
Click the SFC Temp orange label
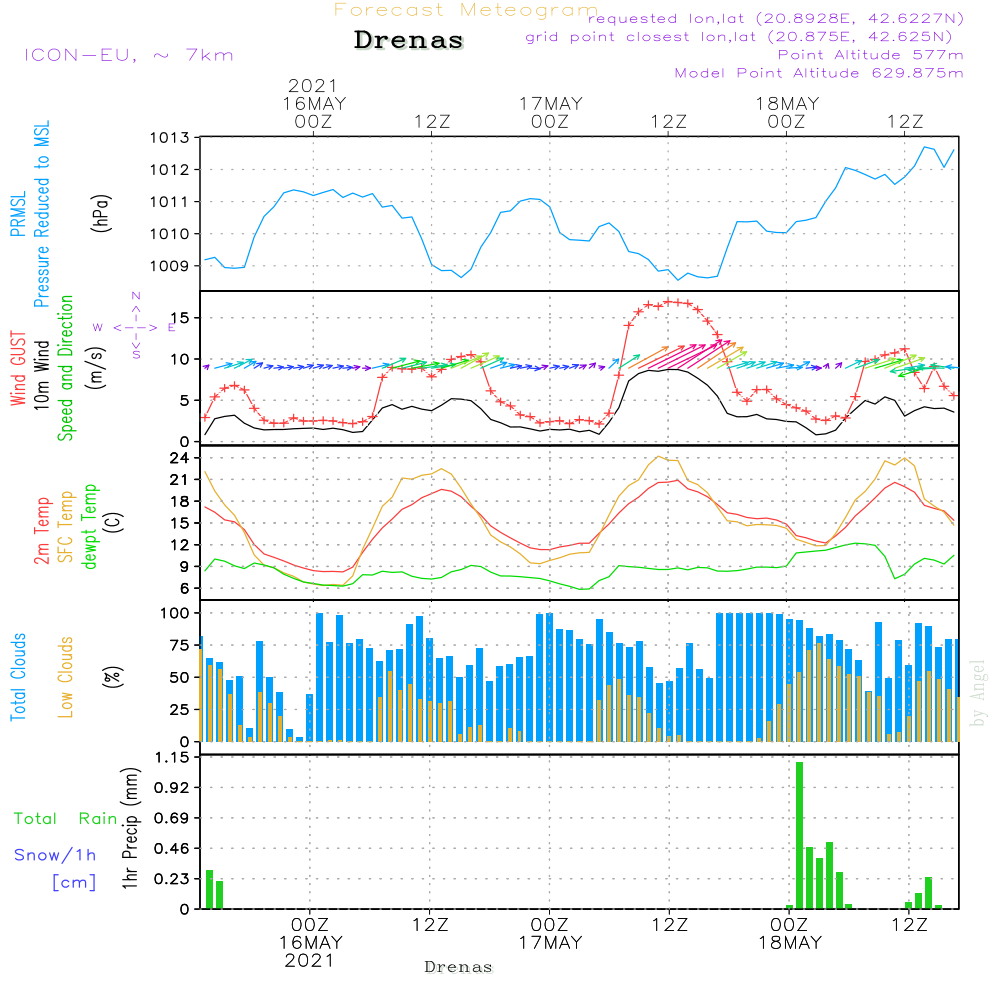pyautogui.click(x=66, y=527)
